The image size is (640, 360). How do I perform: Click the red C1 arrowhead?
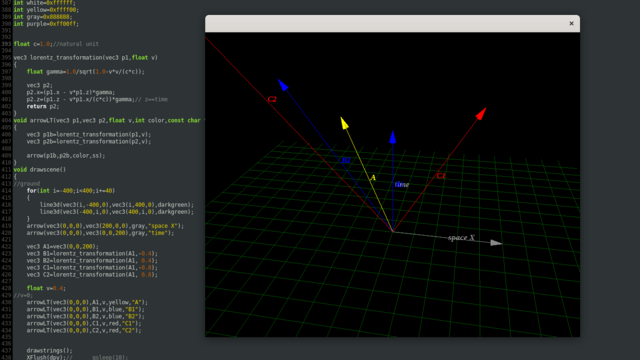(482, 113)
